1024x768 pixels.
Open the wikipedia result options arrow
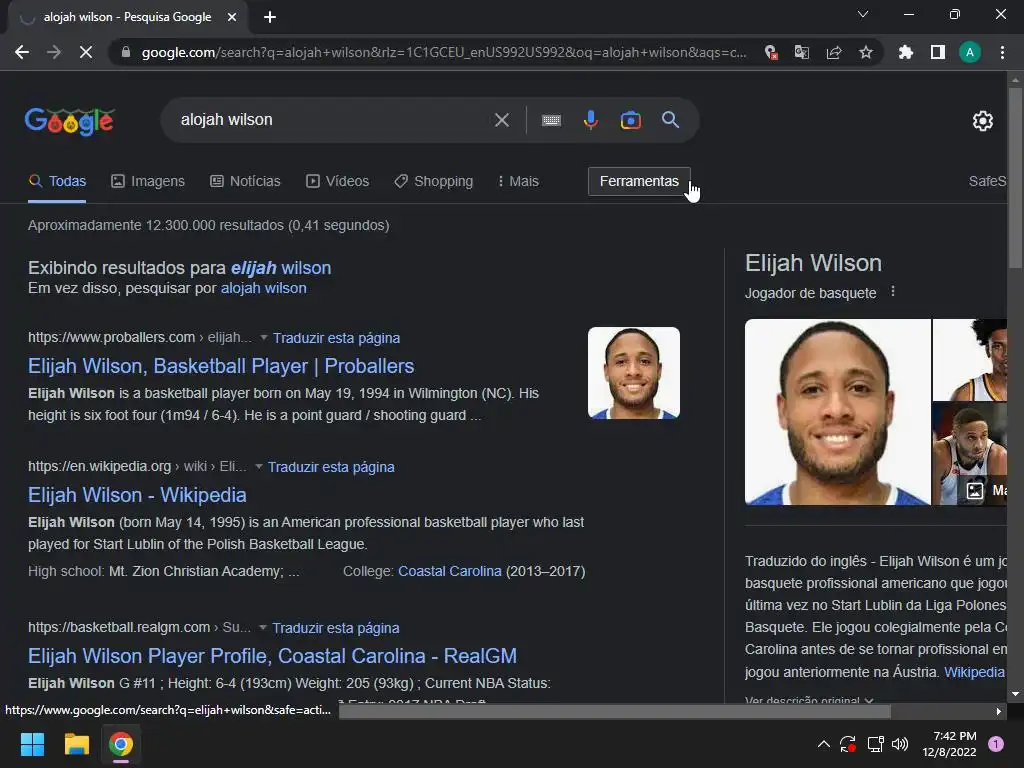coord(259,467)
